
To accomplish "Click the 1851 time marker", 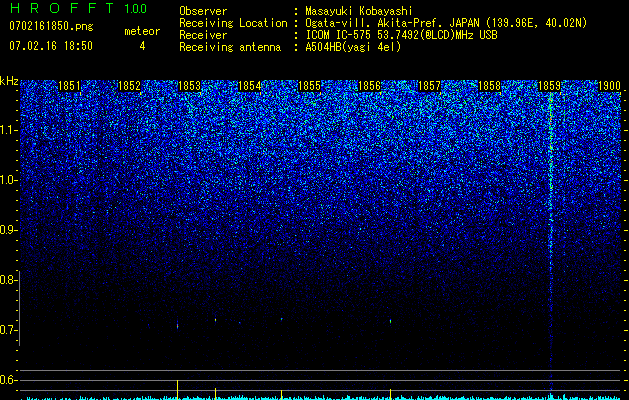I will [x=69, y=86].
